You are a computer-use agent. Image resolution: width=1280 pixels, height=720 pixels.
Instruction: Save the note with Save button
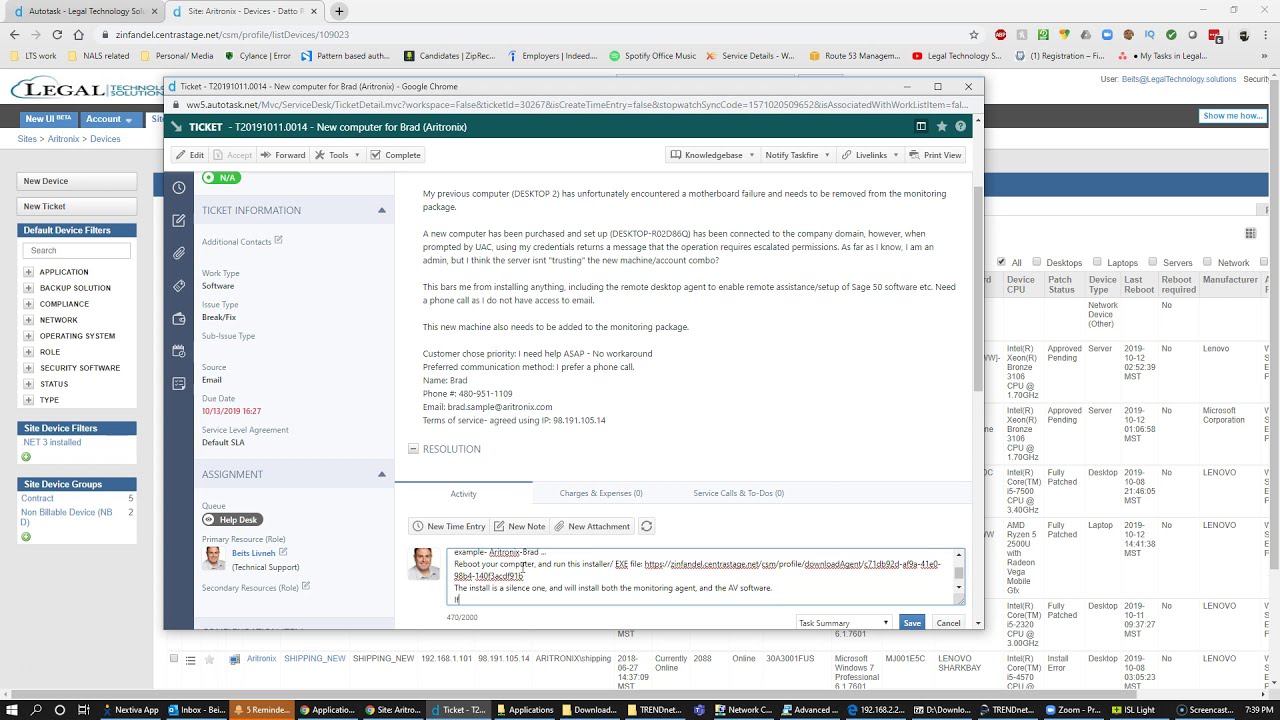[x=912, y=623]
